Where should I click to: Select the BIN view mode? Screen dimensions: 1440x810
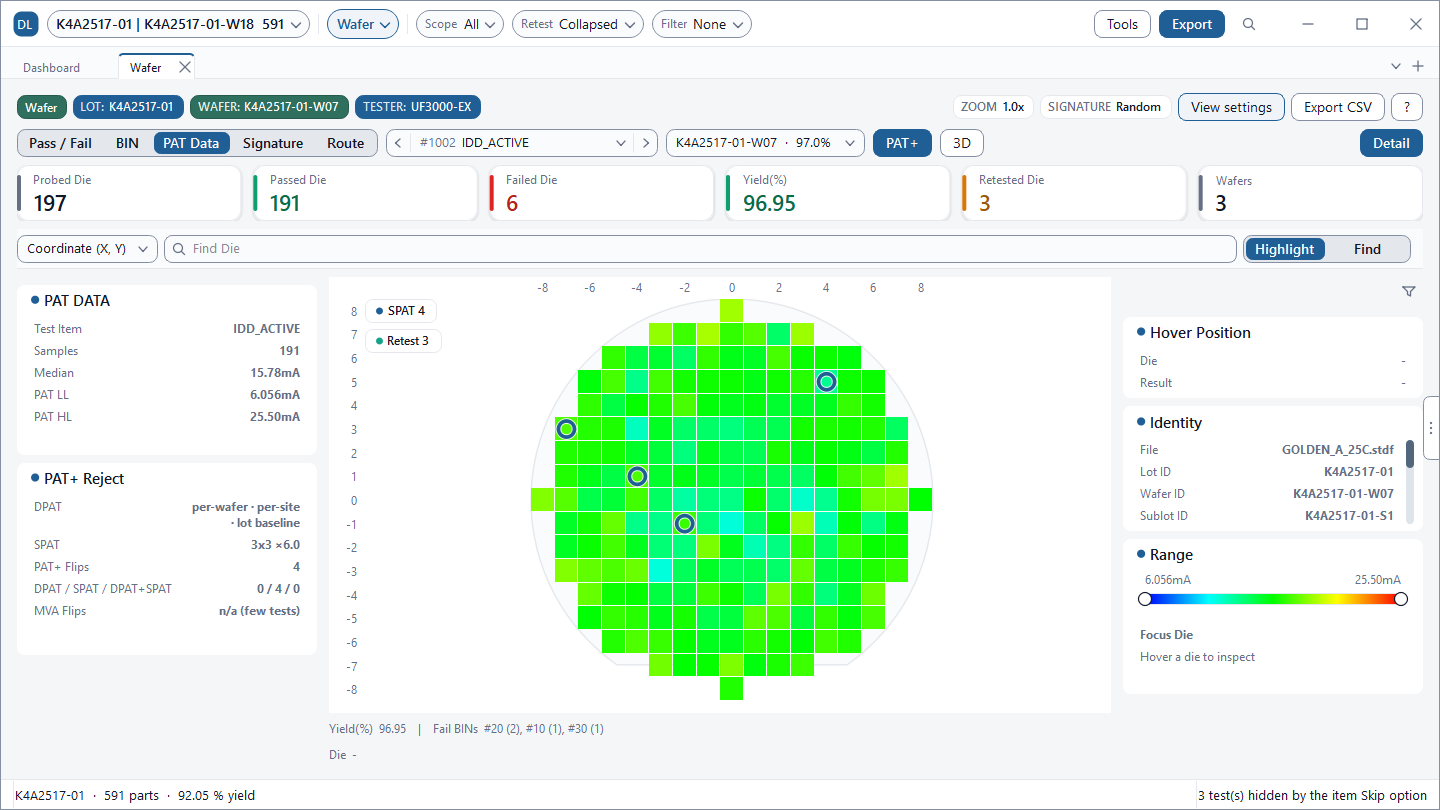127,143
